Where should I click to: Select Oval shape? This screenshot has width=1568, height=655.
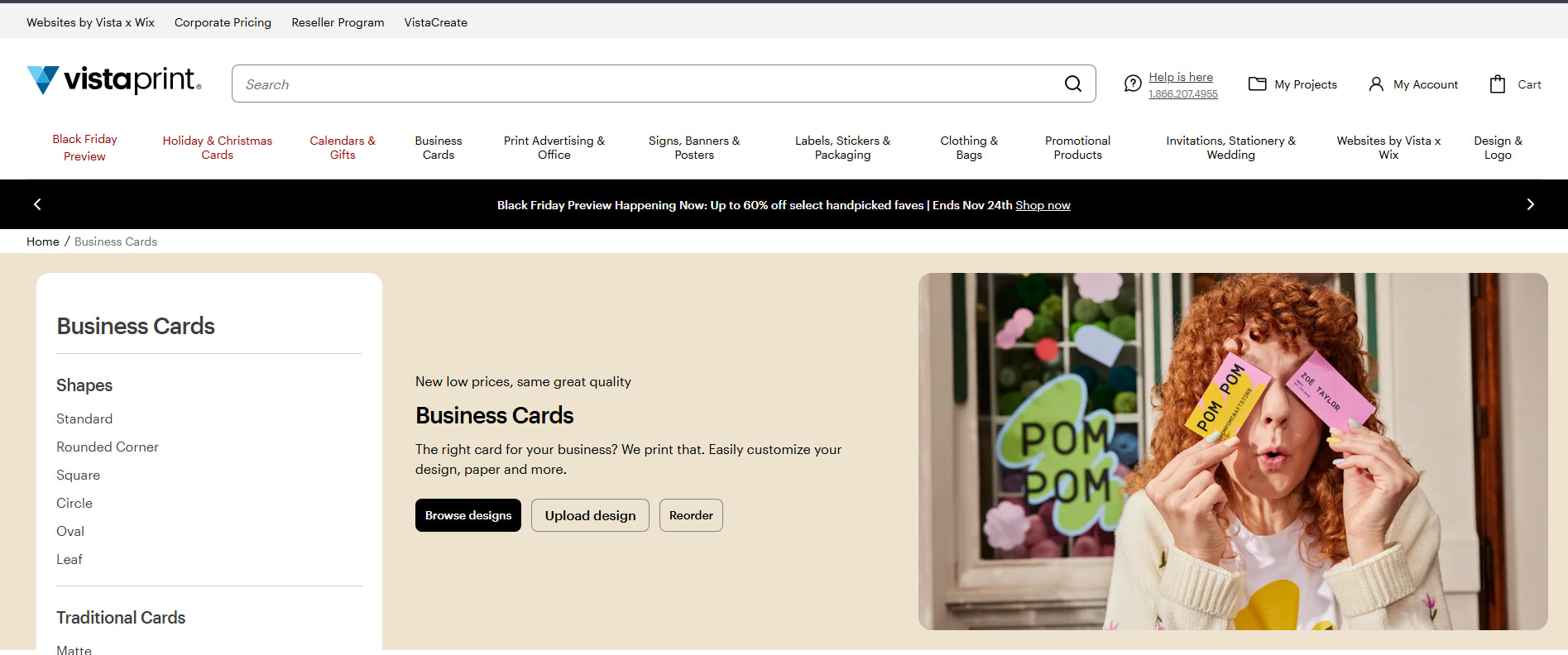pos(70,531)
